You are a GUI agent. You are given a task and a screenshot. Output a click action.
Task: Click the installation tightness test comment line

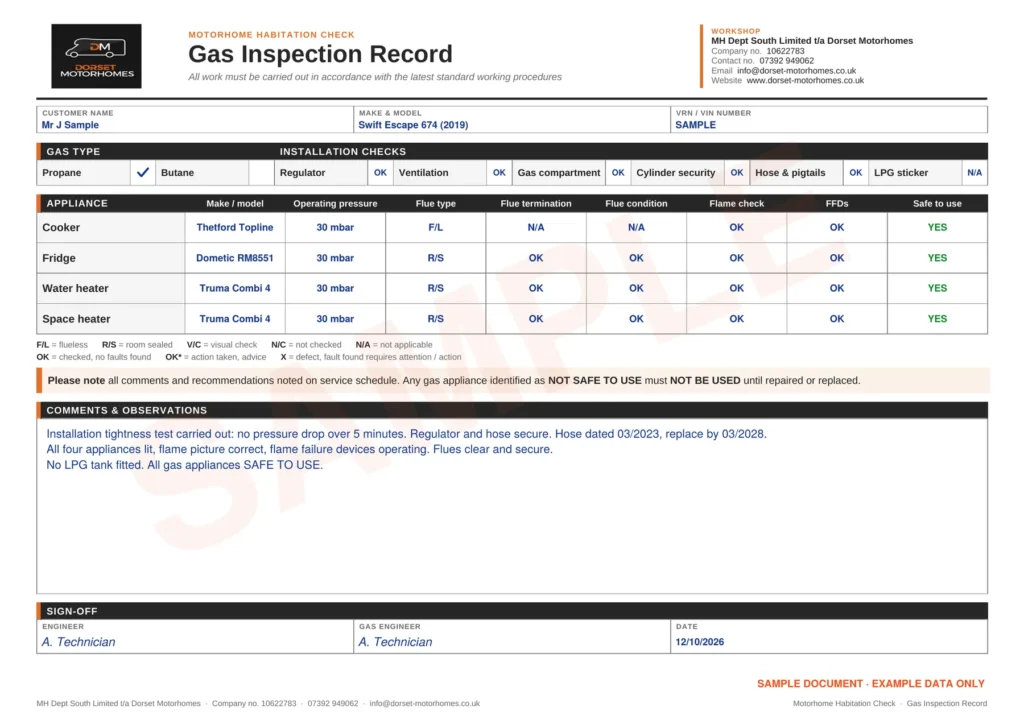[406, 433]
